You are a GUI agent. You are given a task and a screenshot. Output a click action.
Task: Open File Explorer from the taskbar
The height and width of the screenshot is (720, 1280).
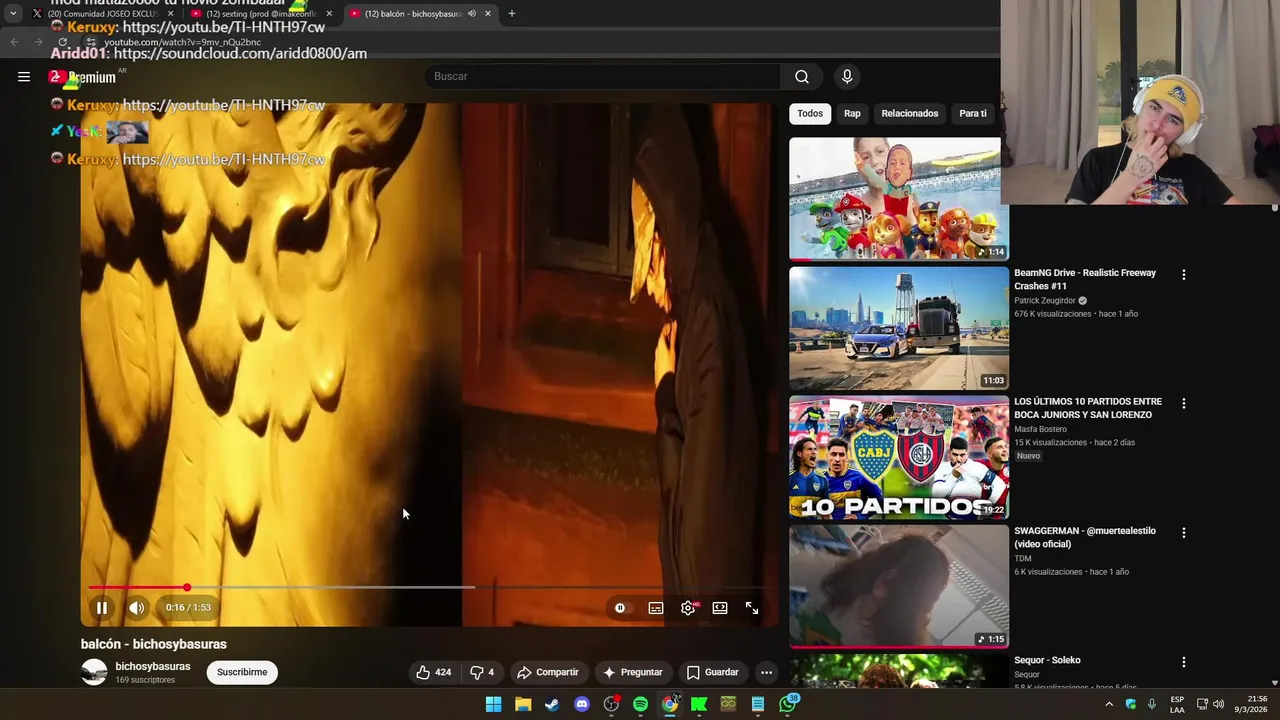[x=523, y=704]
